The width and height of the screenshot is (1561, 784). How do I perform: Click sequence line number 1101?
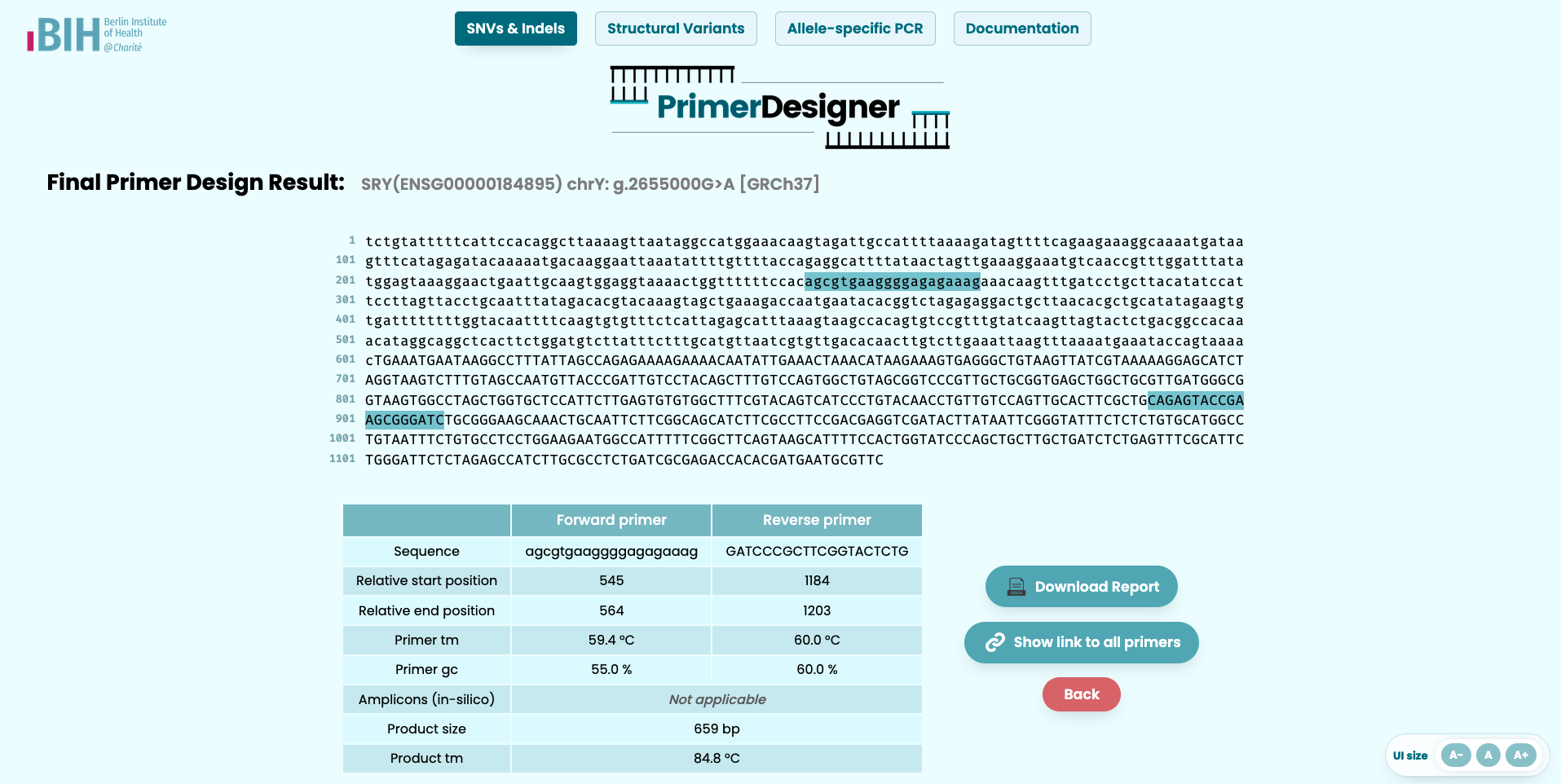(342, 459)
